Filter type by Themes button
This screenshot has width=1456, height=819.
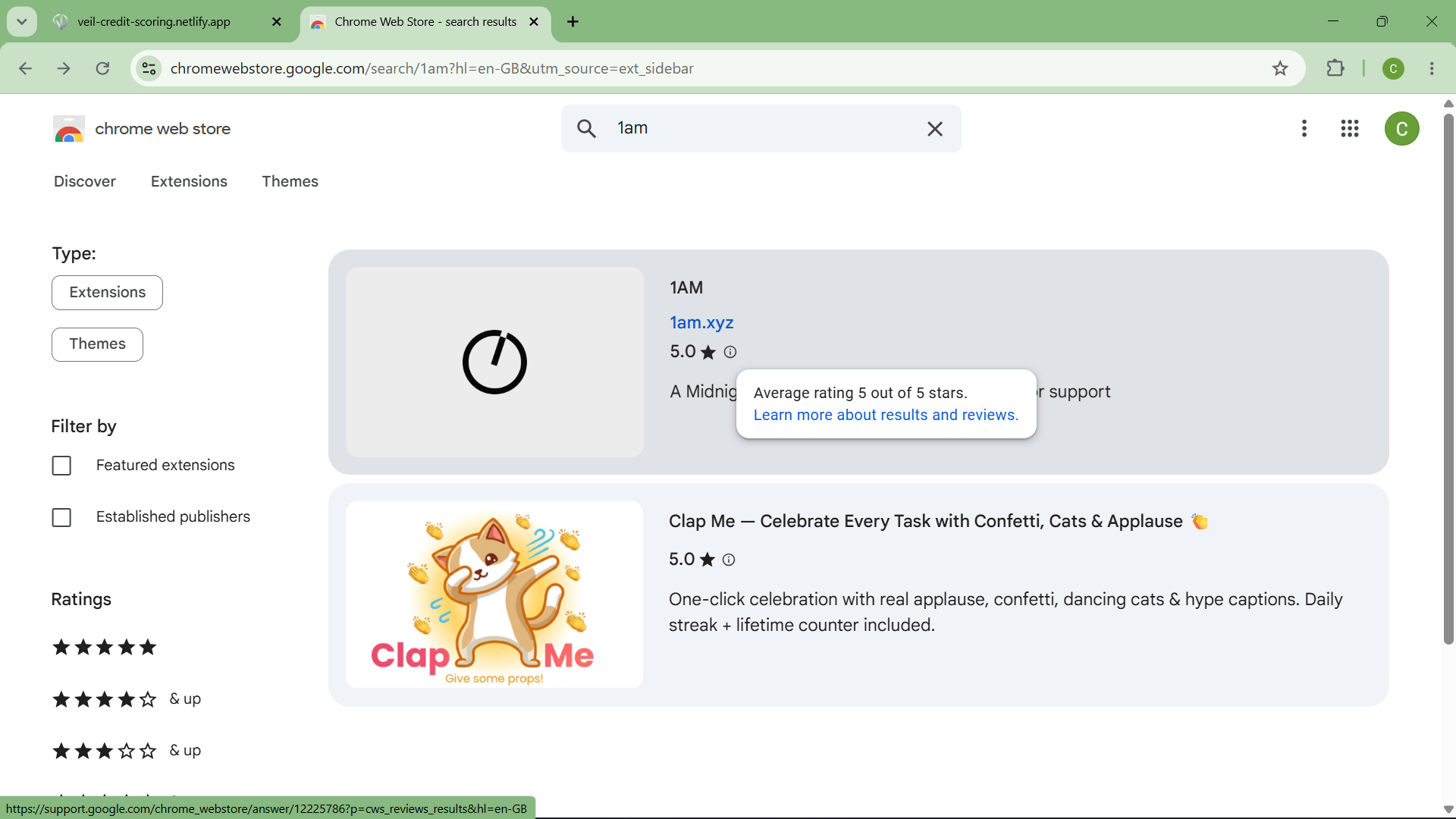pos(97,344)
